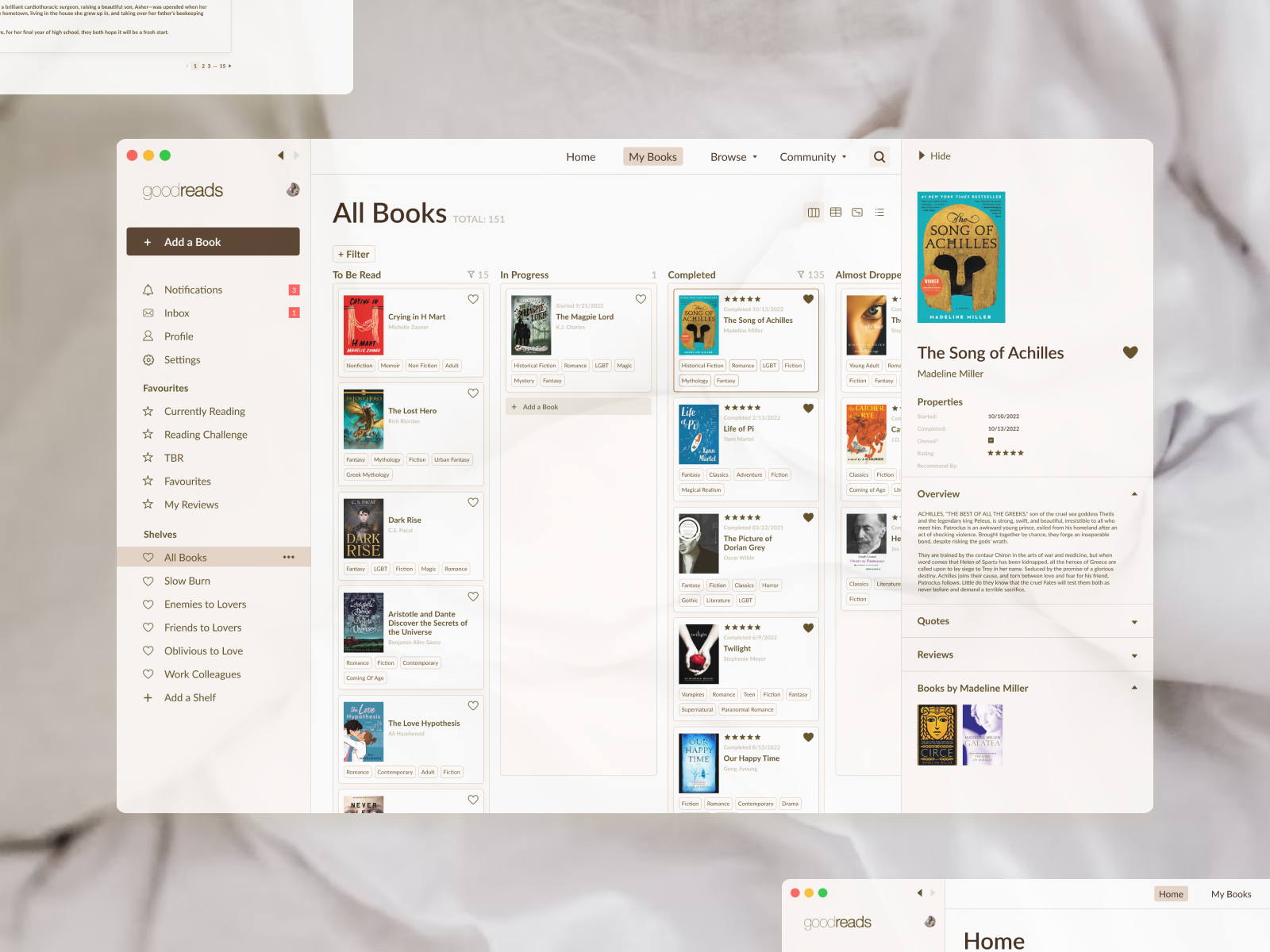The width and height of the screenshot is (1270, 952).
Task: Favourite Aristotle and Dante with heart
Action: click(473, 596)
